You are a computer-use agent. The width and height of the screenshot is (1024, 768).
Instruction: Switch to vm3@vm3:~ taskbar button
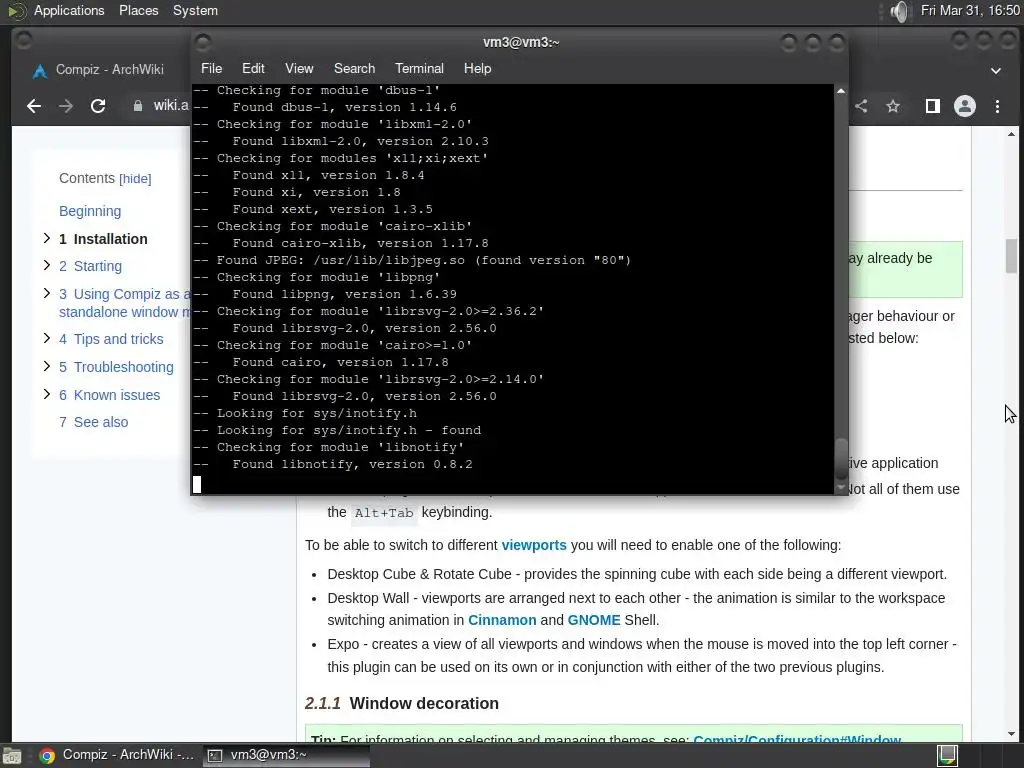click(x=286, y=756)
